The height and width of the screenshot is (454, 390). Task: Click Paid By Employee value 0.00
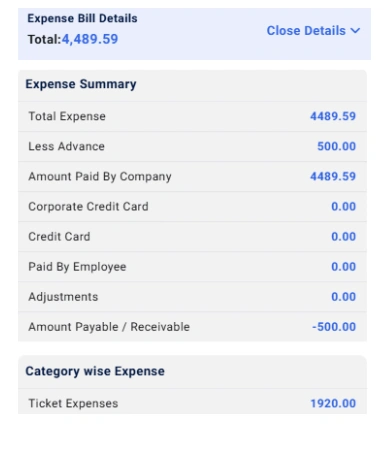click(x=343, y=267)
